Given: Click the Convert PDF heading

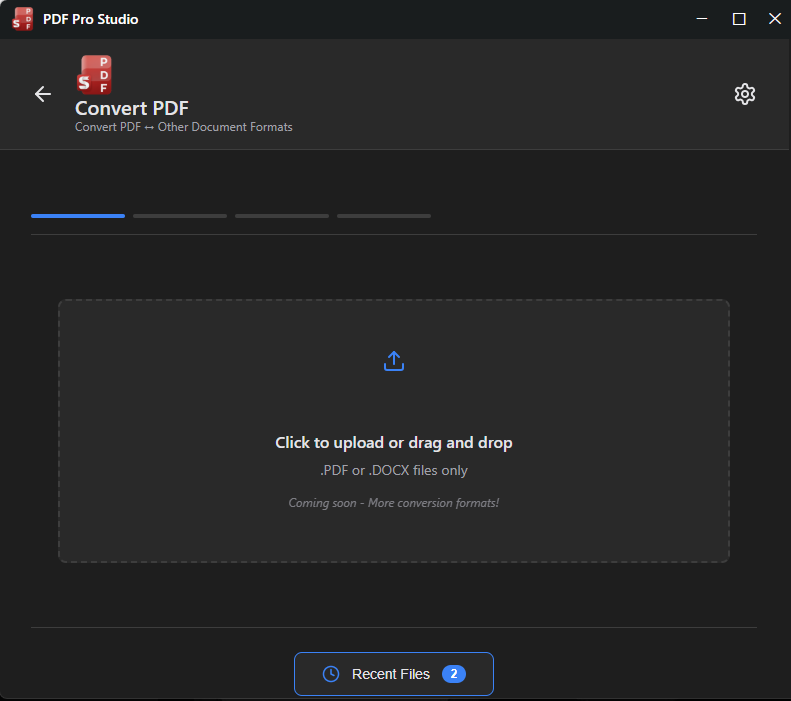Looking at the screenshot, I should click(132, 108).
